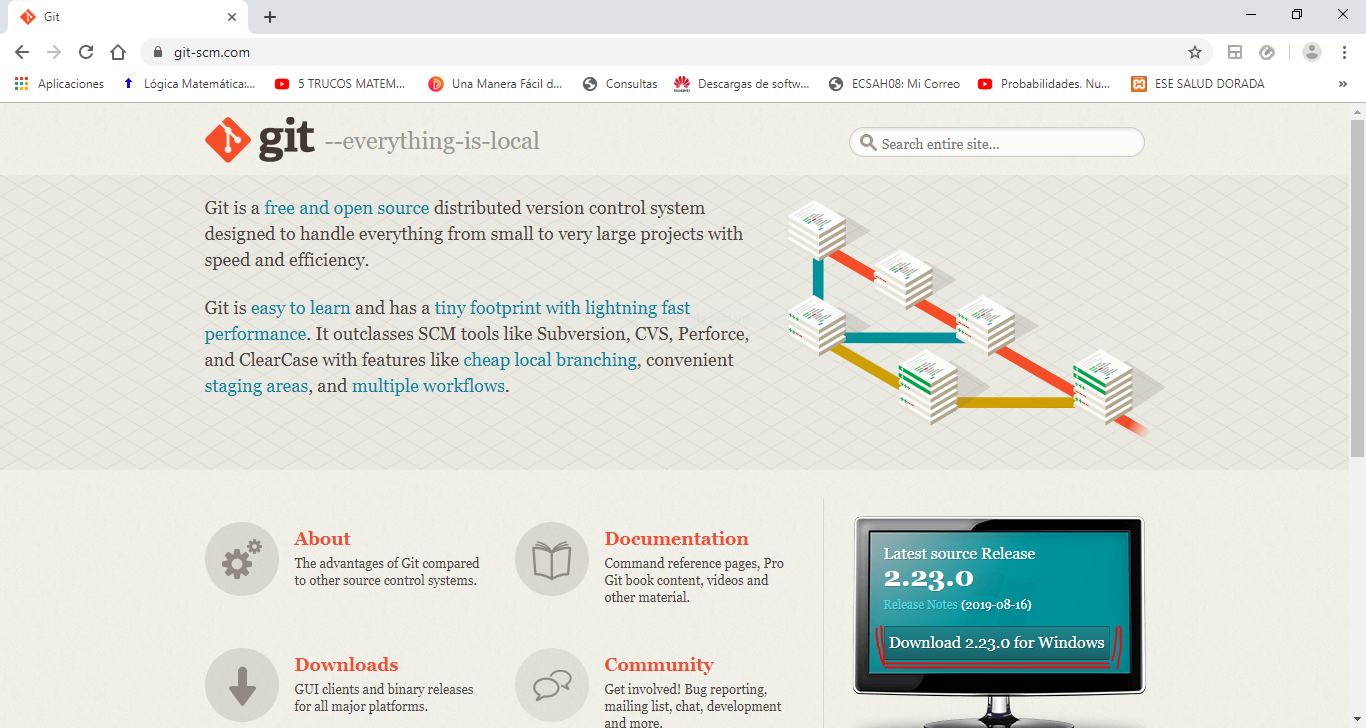Open the free and open source link
Screen dimensions: 1366x728
click(347, 208)
